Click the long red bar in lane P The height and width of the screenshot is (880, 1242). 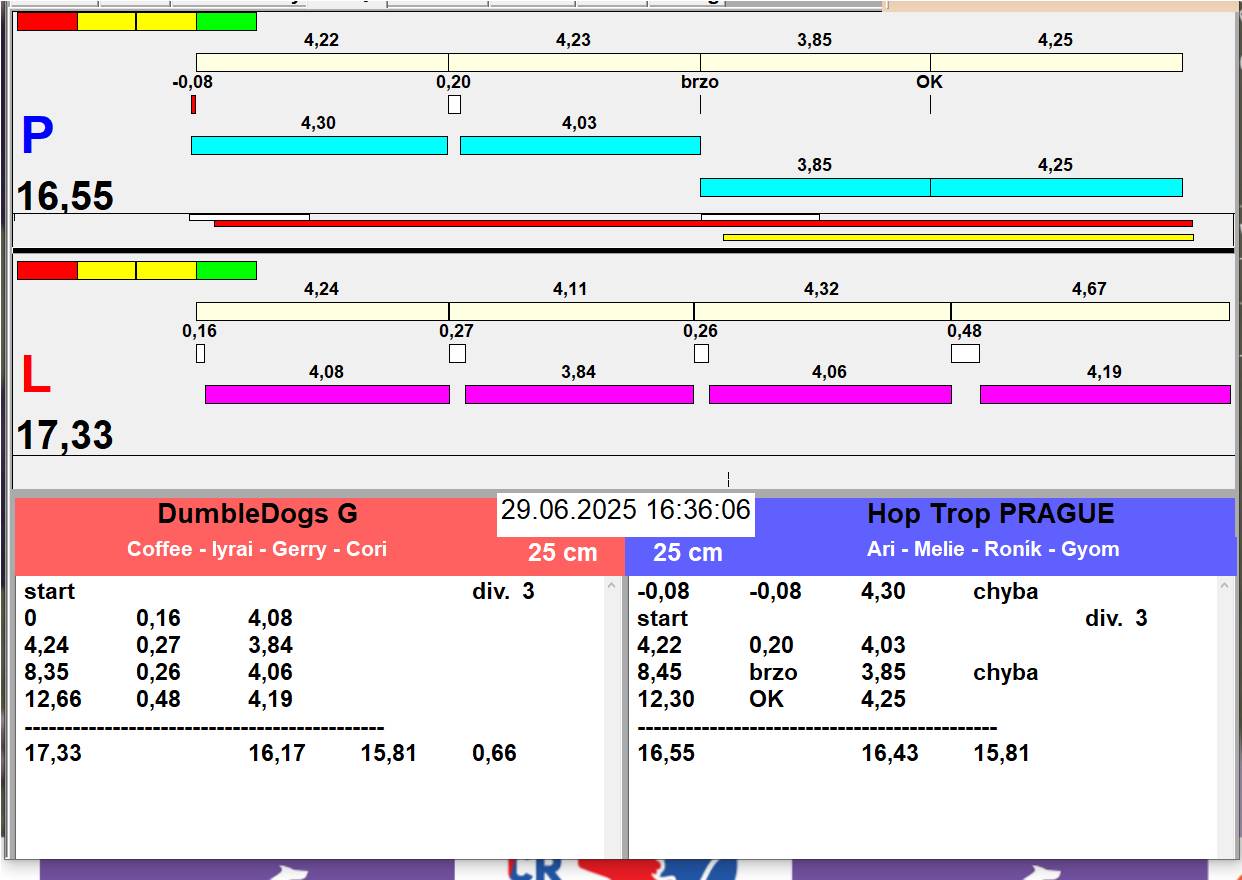[703, 224]
